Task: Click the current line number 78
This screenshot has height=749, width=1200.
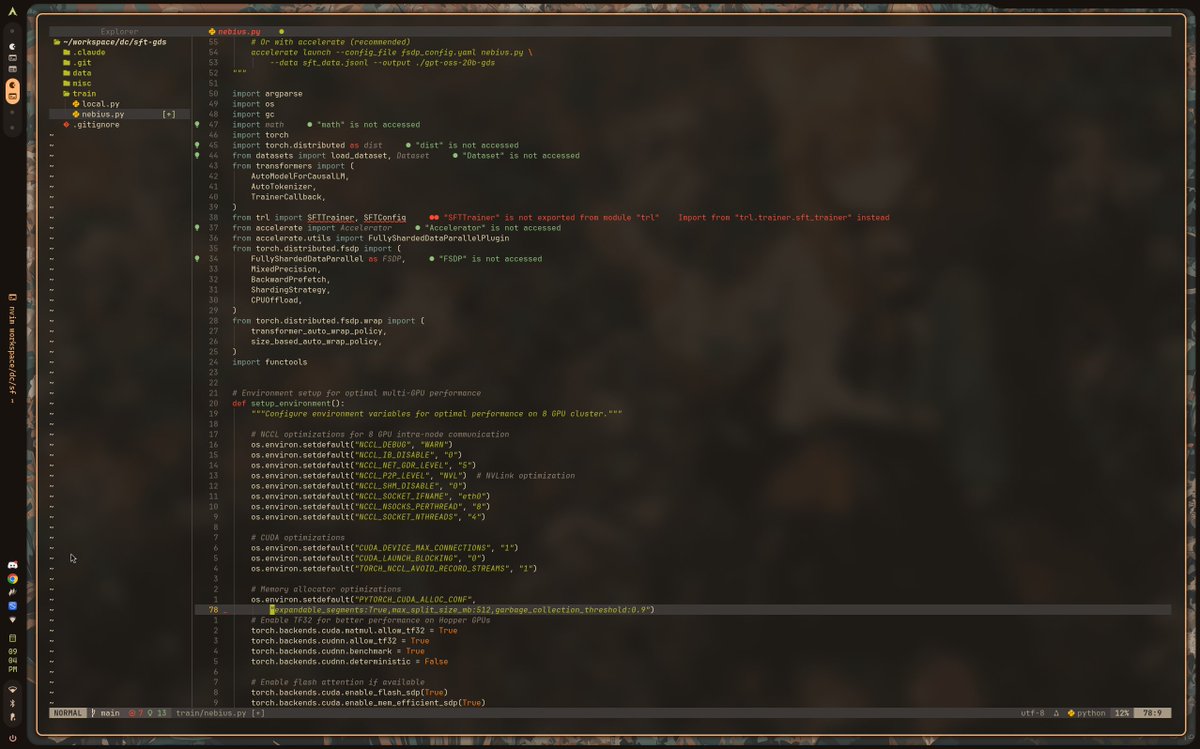Action: (x=214, y=610)
